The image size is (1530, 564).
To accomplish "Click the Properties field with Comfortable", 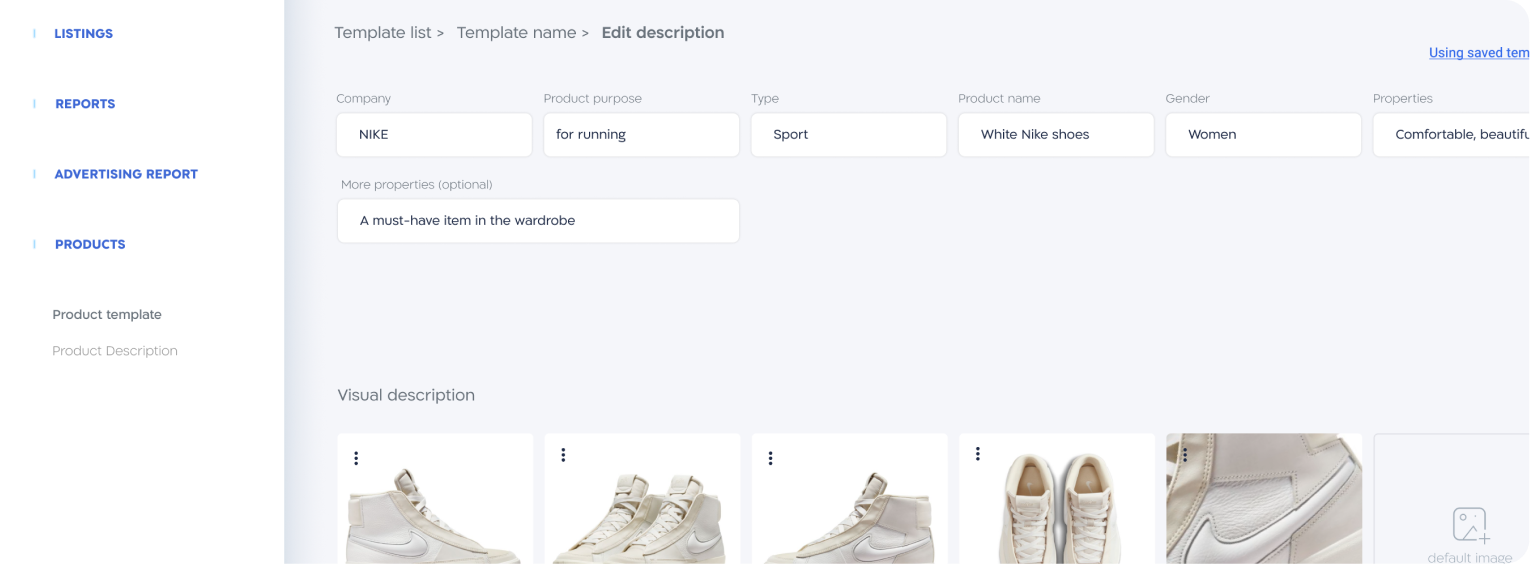I will 1451,134.
